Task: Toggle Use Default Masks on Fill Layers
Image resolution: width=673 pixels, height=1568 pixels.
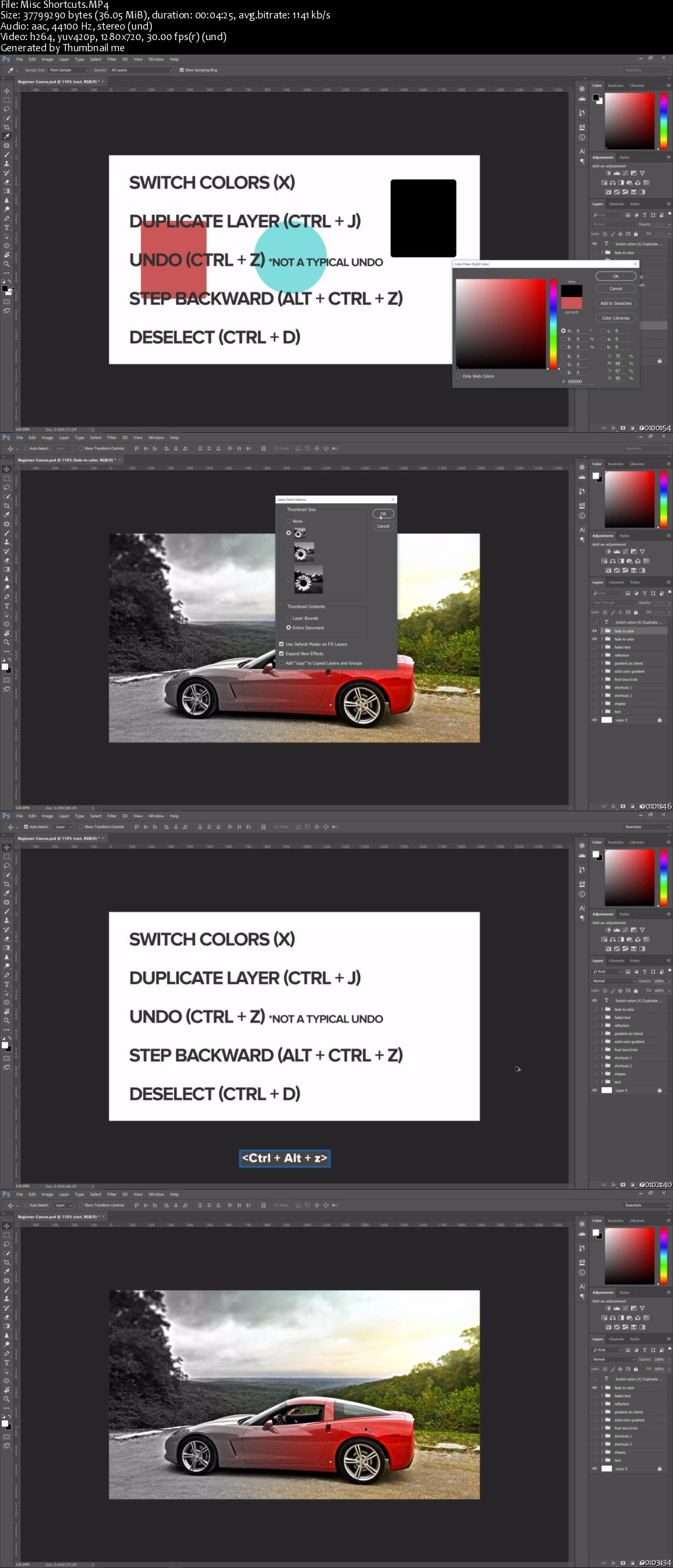Action: tap(281, 644)
